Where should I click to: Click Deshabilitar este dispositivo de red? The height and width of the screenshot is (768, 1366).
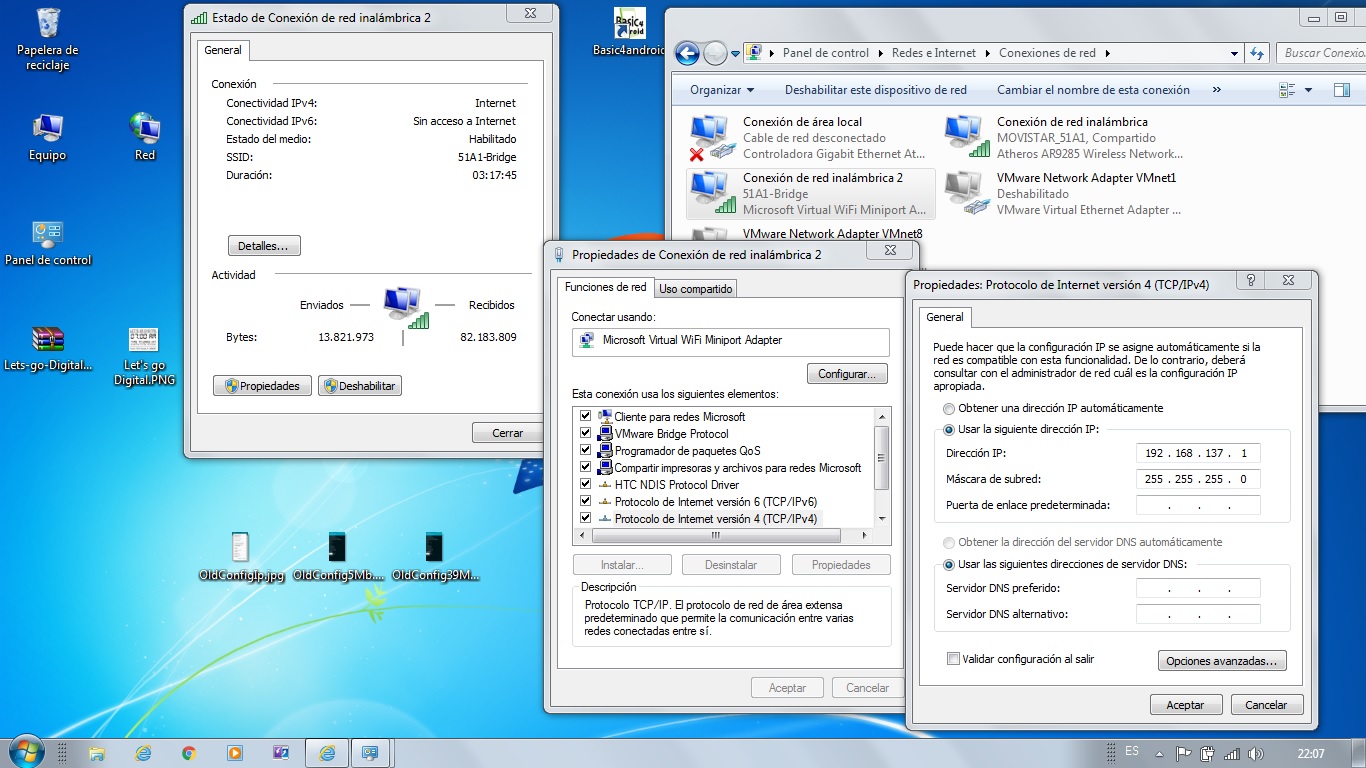875,90
